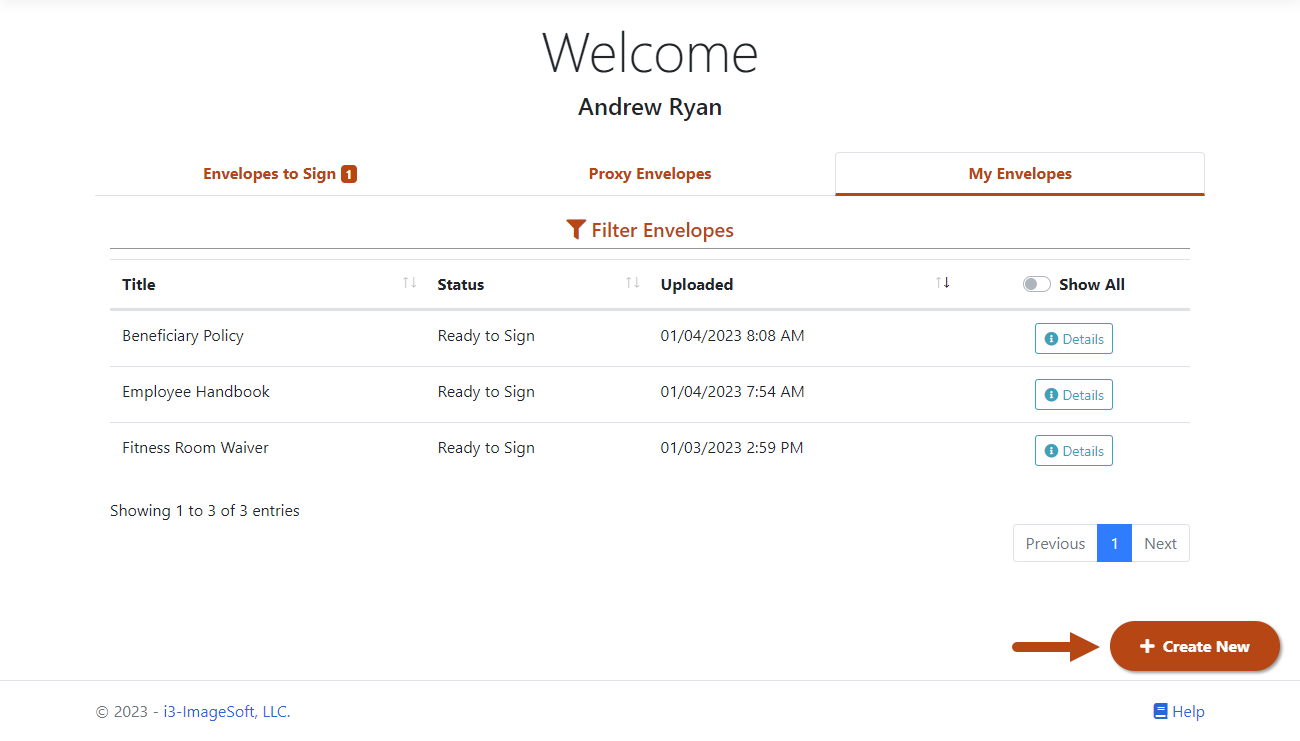The height and width of the screenshot is (741, 1300).
Task: Sort the table by Title column
Action: pyautogui.click(x=410, y=283)
